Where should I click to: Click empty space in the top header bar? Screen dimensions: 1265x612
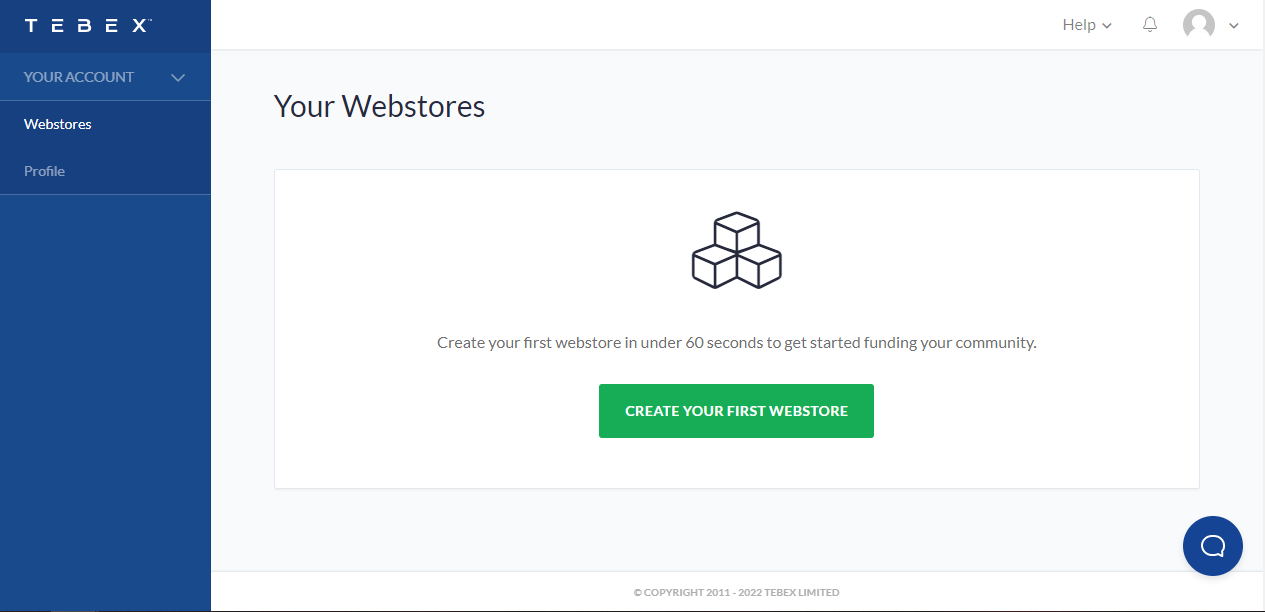coord(630,25)
